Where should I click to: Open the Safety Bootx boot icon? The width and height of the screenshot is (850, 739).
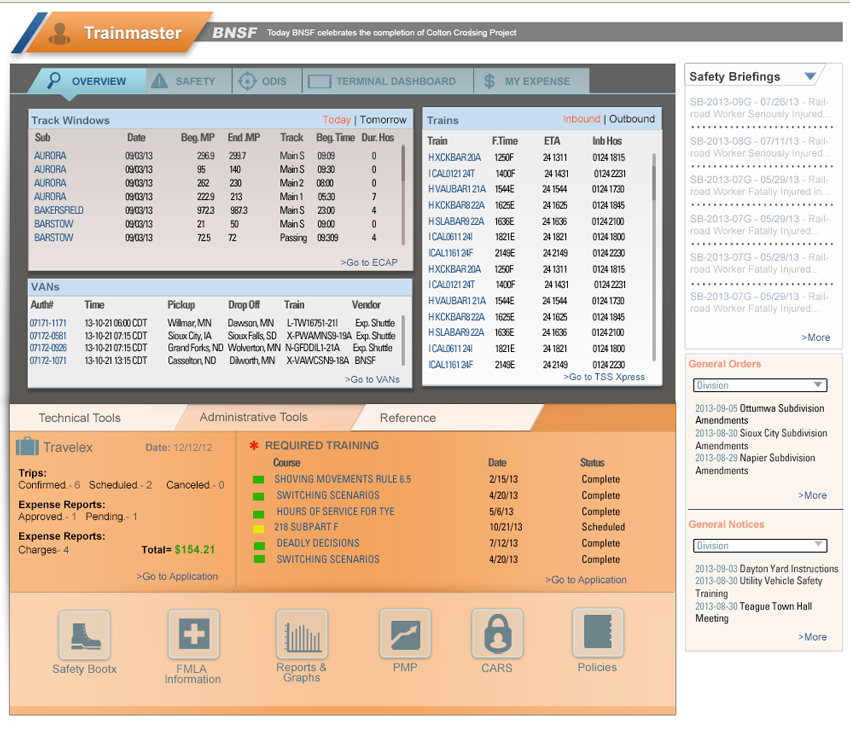point(84,634)
